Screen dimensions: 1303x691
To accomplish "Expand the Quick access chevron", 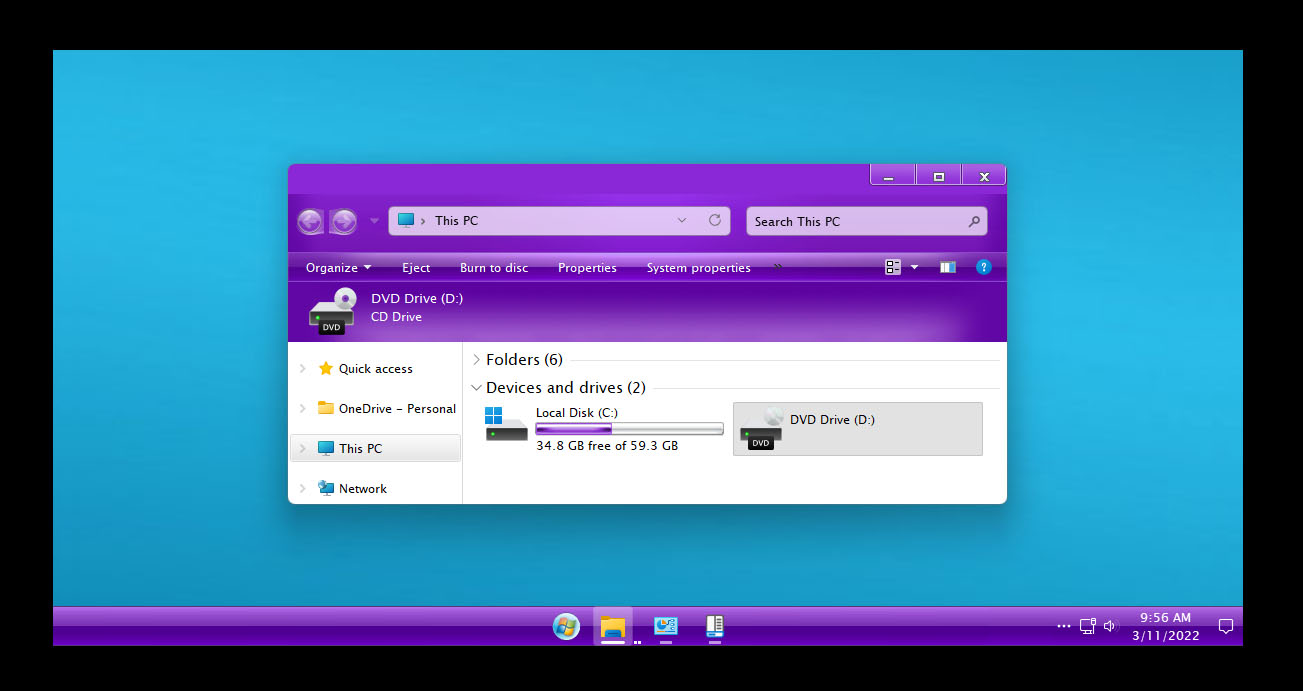I will 303,368.
